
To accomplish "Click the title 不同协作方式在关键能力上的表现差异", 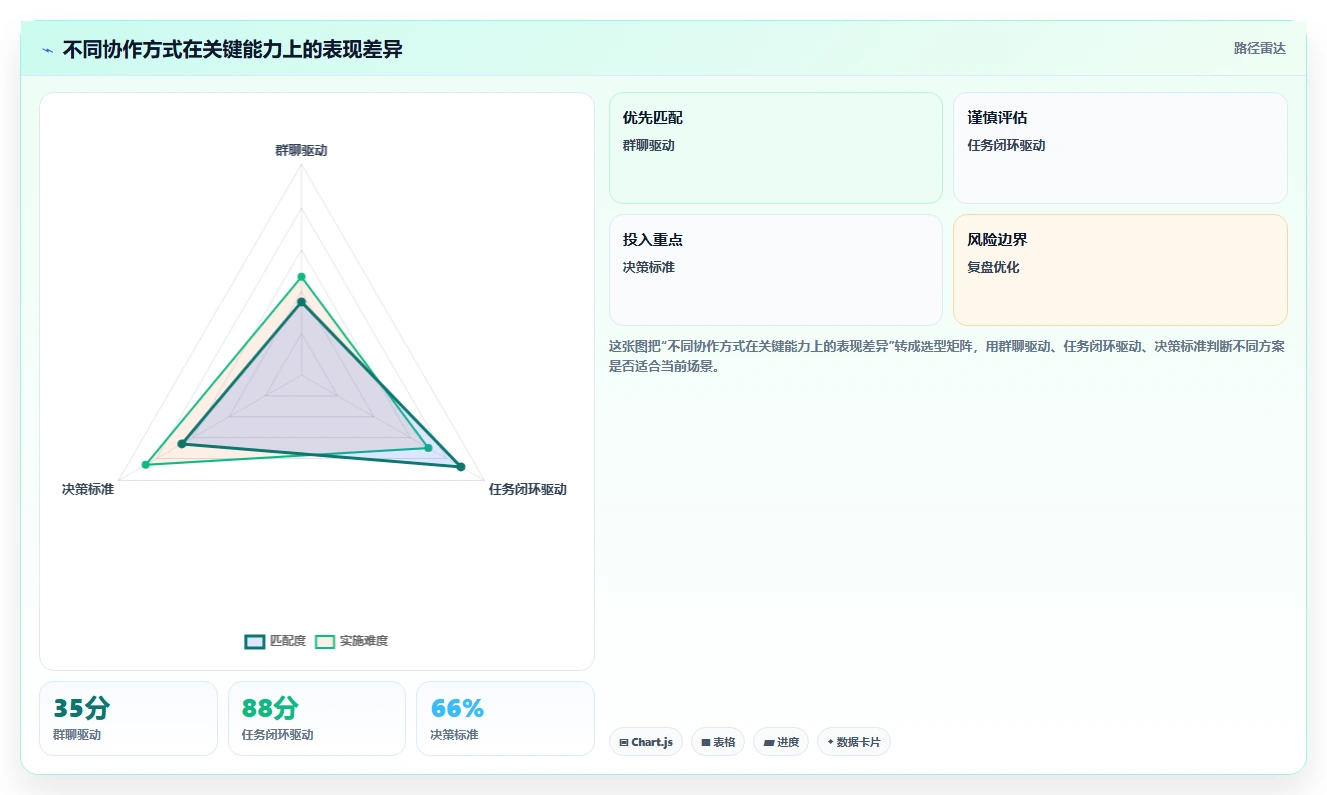I will coord(233,49).
